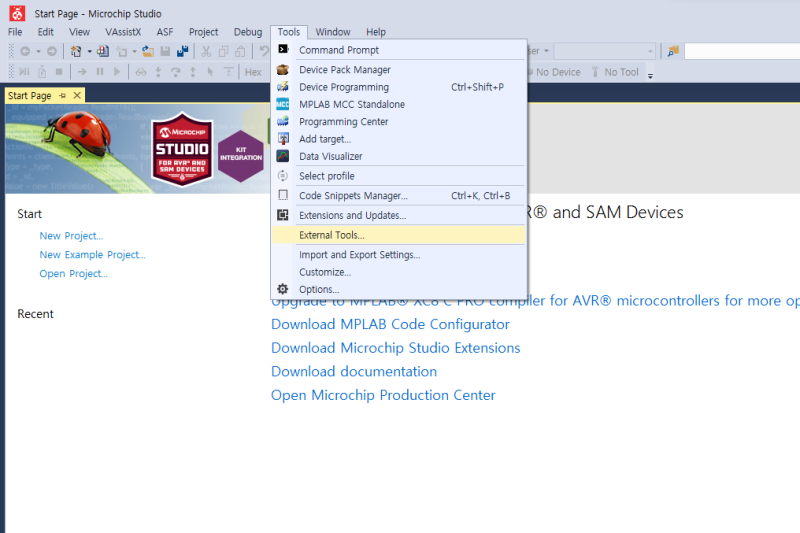The height and width of the screenshot is (533, 800).
Task: Open Data Visualizer from the menu
Action: click(x=330, y=156)
